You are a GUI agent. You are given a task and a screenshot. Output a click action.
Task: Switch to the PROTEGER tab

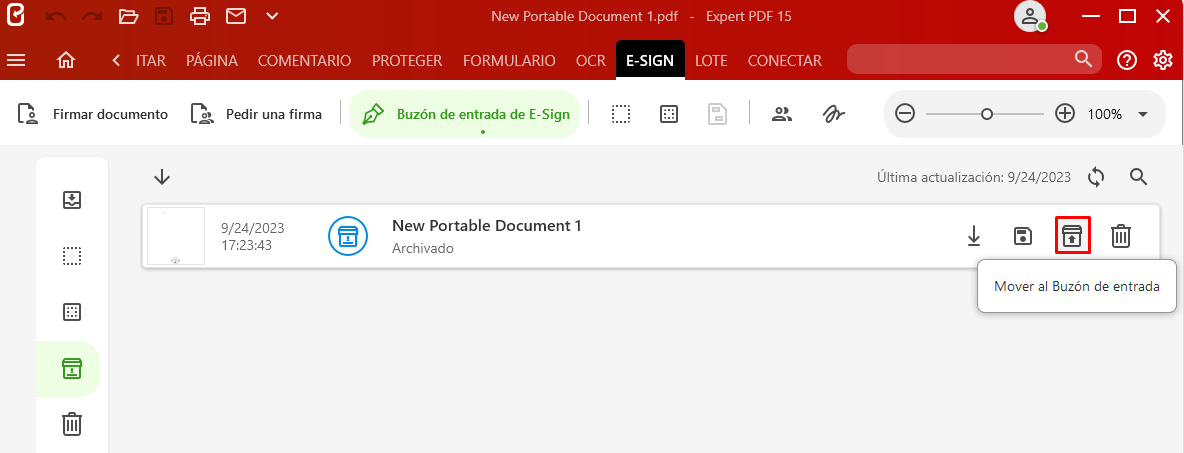pos(407,60)
